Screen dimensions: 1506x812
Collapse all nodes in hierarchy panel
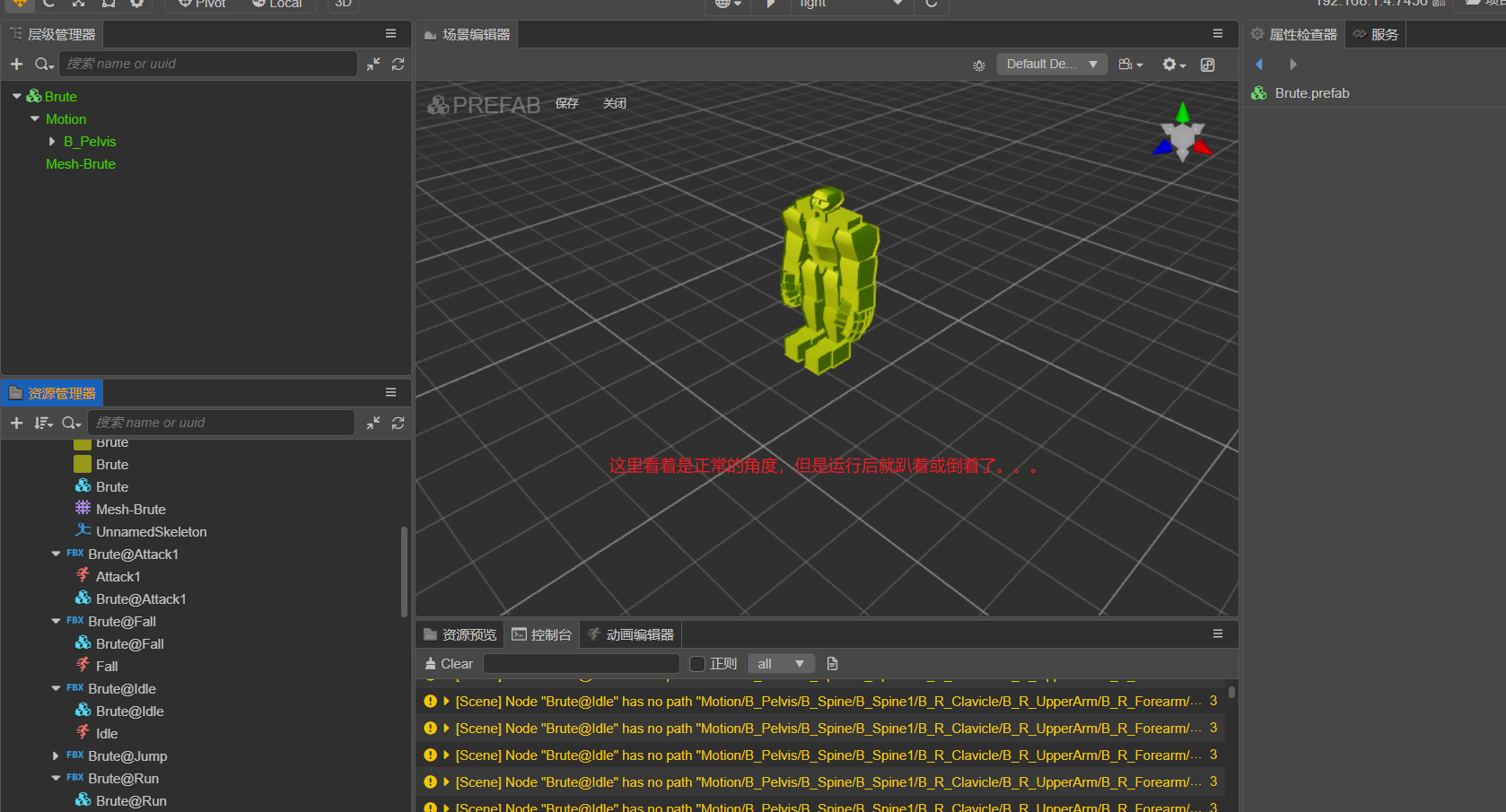tap(373, 64)
